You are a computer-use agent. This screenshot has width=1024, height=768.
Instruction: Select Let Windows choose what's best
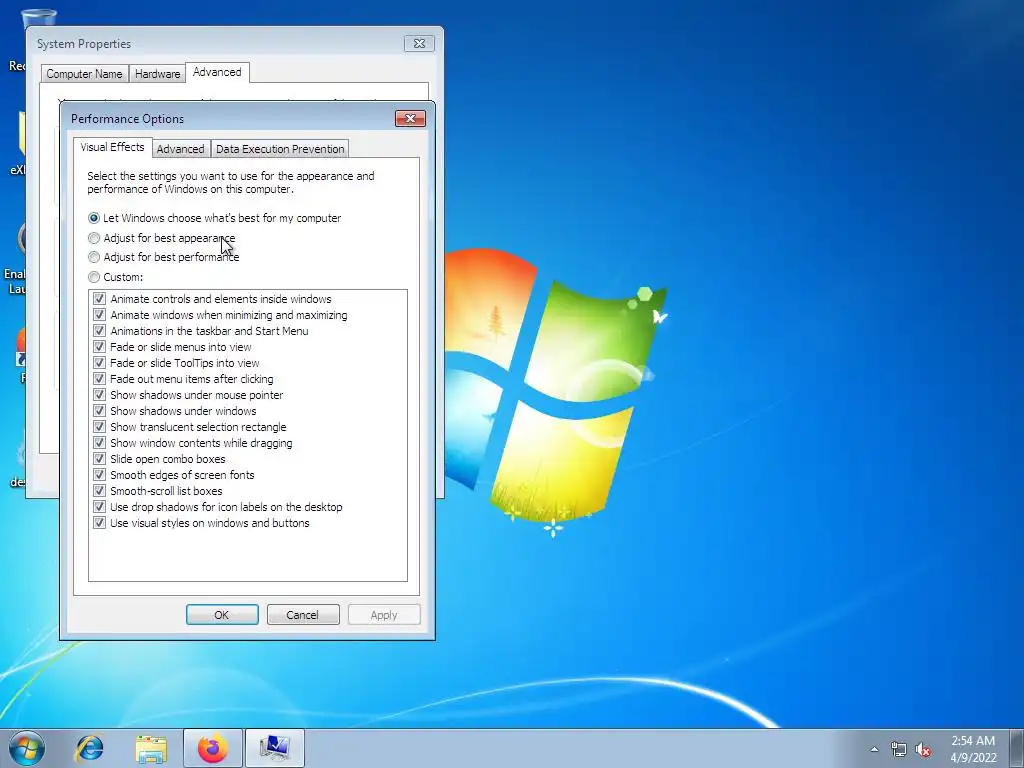tap(214, 218)
